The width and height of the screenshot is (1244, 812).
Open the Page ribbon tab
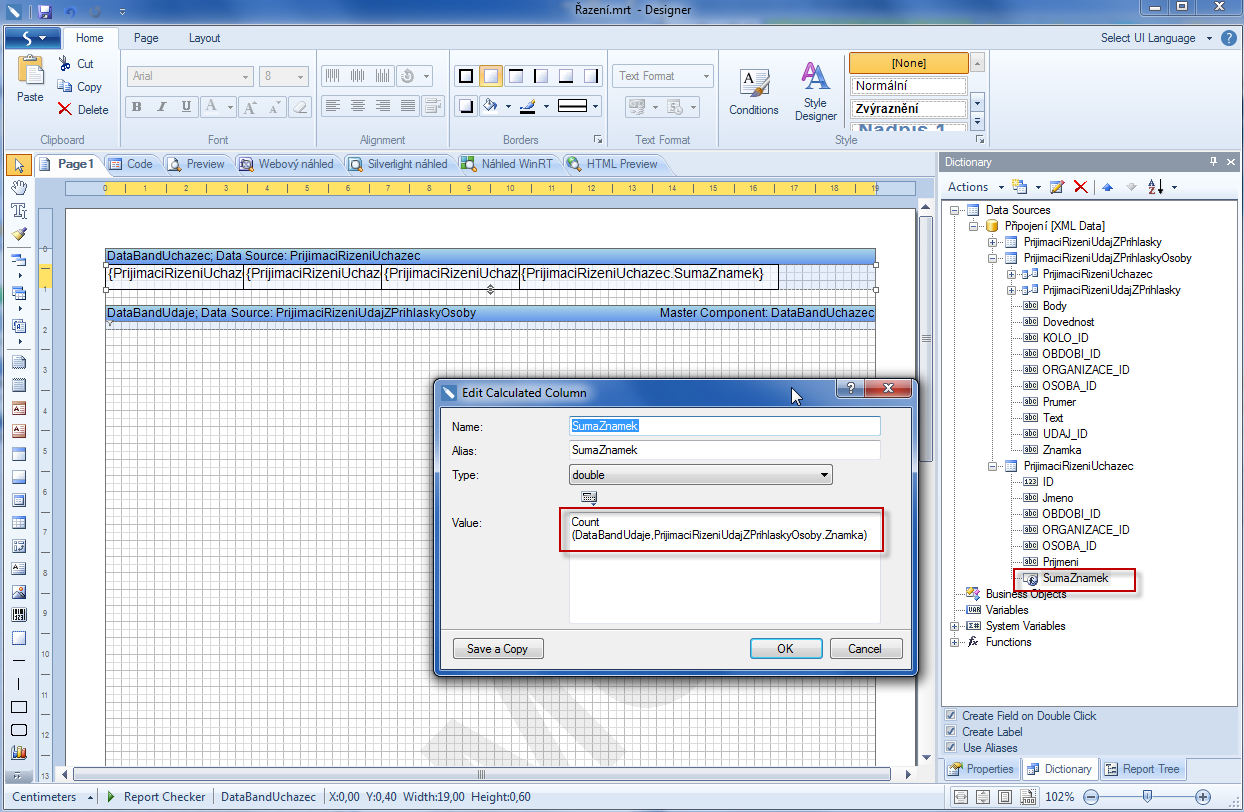[x=146, y=38]
